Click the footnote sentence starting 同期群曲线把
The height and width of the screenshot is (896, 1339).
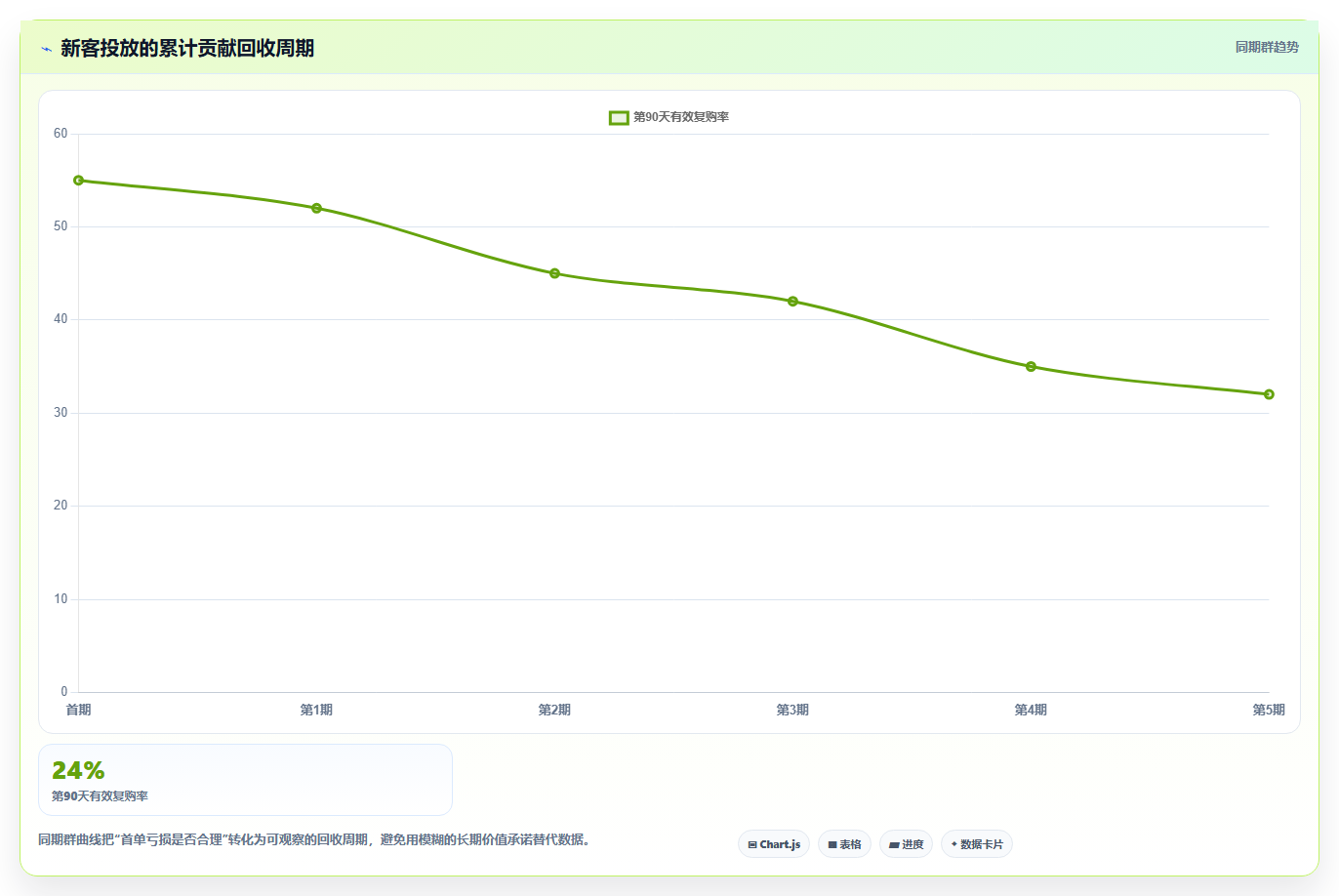(314, 839)
